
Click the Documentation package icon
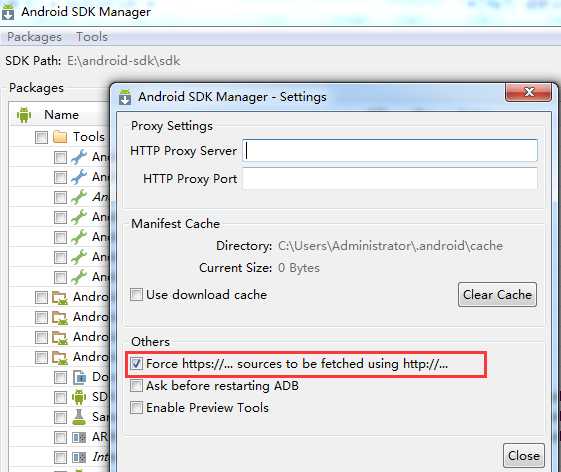(79, 377)
